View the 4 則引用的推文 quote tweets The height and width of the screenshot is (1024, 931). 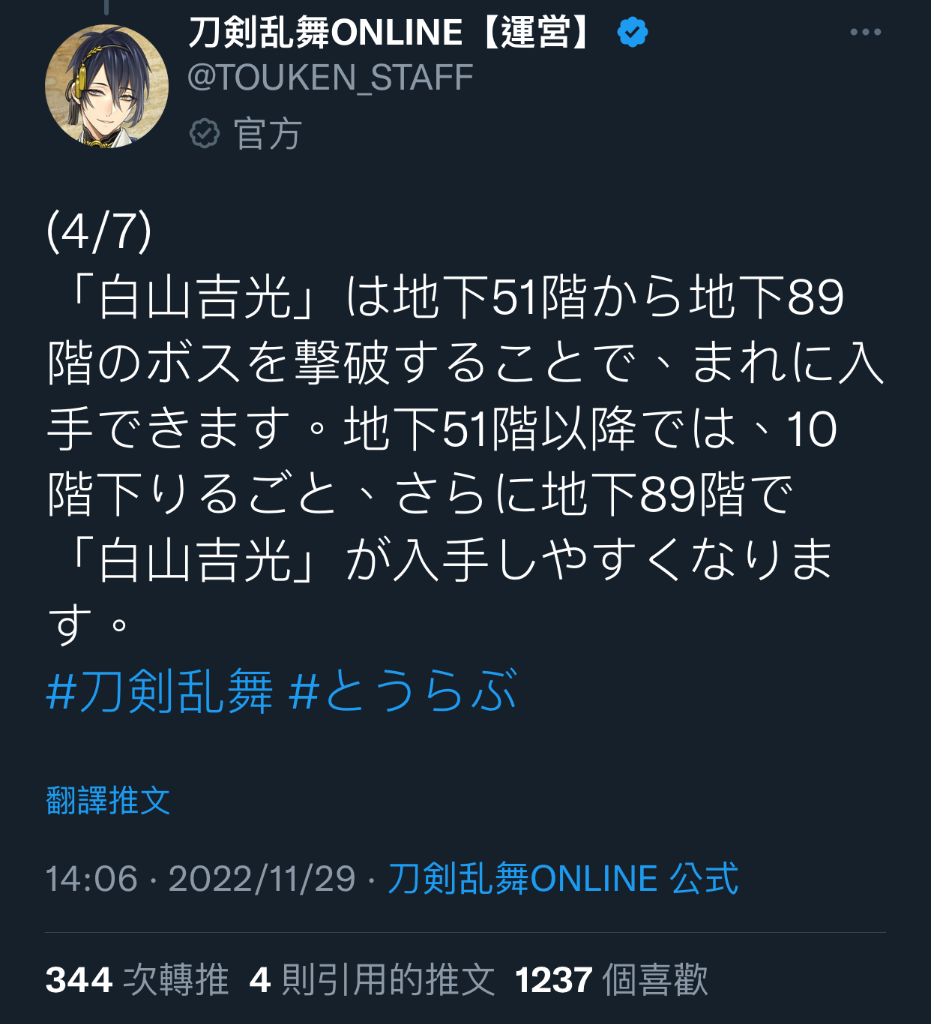[x=372, y=980]
